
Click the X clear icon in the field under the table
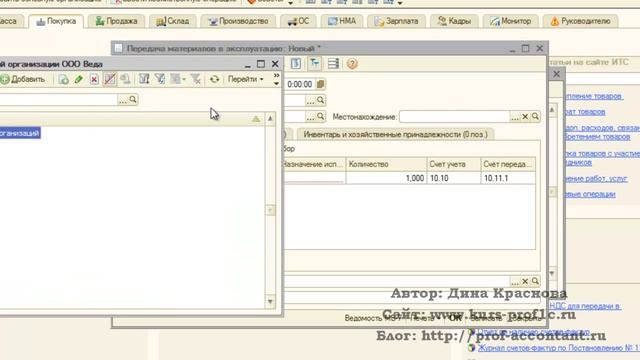pos(525,281)
